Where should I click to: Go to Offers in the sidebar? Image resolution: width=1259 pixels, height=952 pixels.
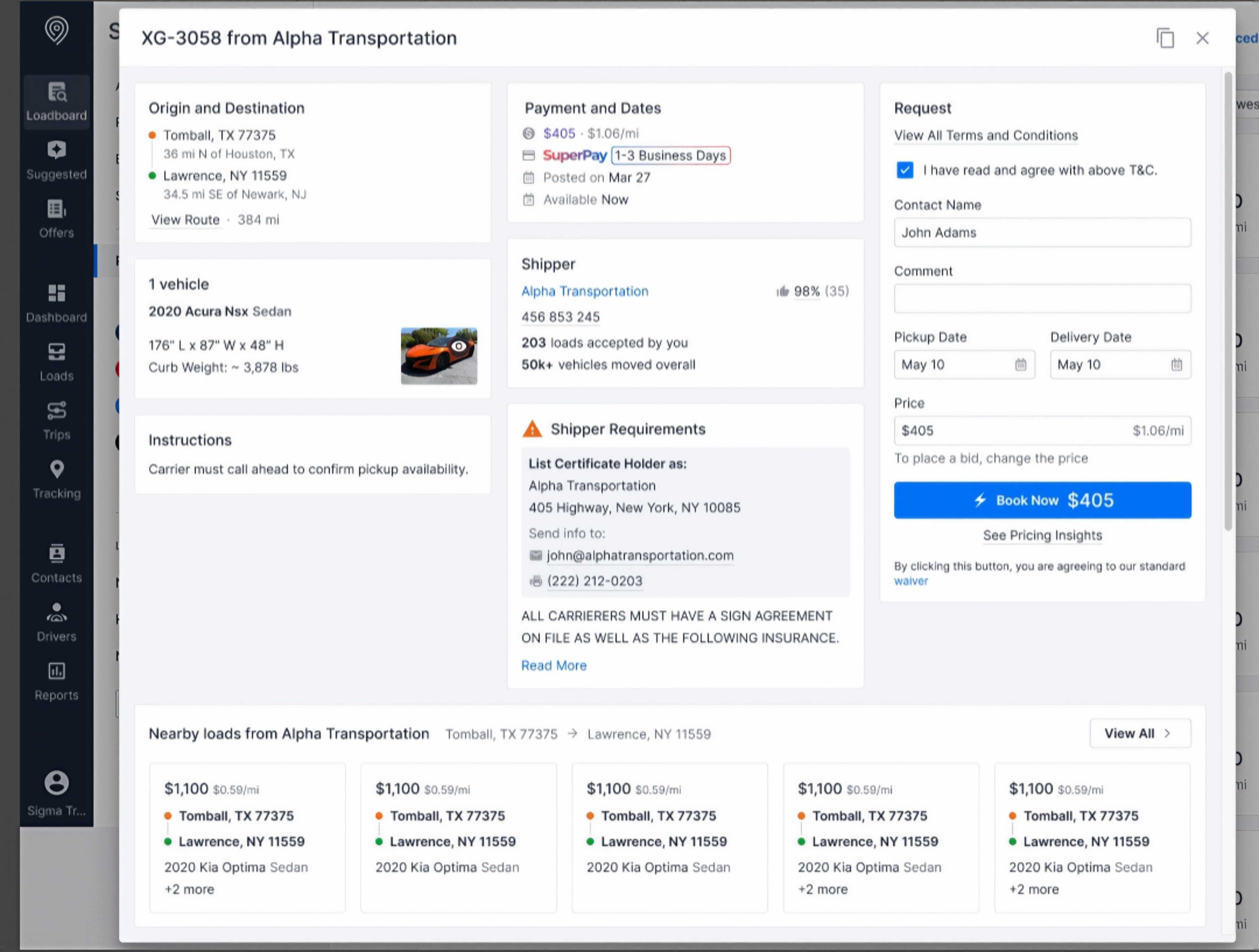(56, 219)
